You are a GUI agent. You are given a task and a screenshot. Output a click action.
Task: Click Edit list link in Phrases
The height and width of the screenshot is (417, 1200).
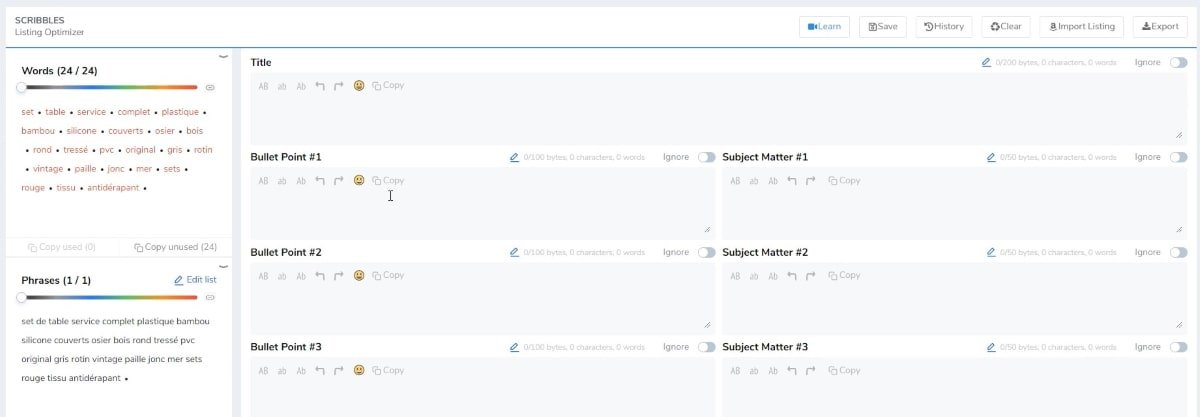[195, 280]
